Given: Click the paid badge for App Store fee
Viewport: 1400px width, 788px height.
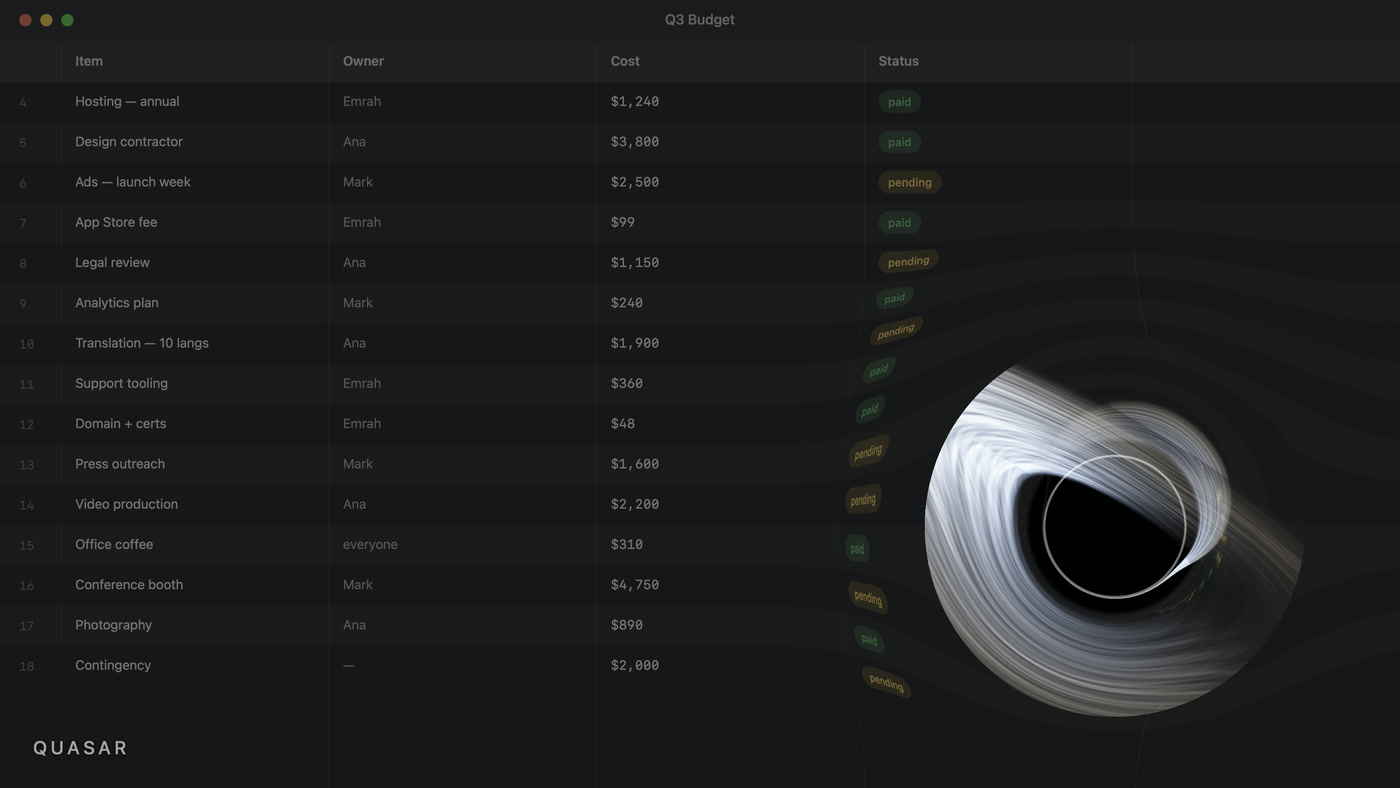Looking at the screenshot, I should click(900, 222).
